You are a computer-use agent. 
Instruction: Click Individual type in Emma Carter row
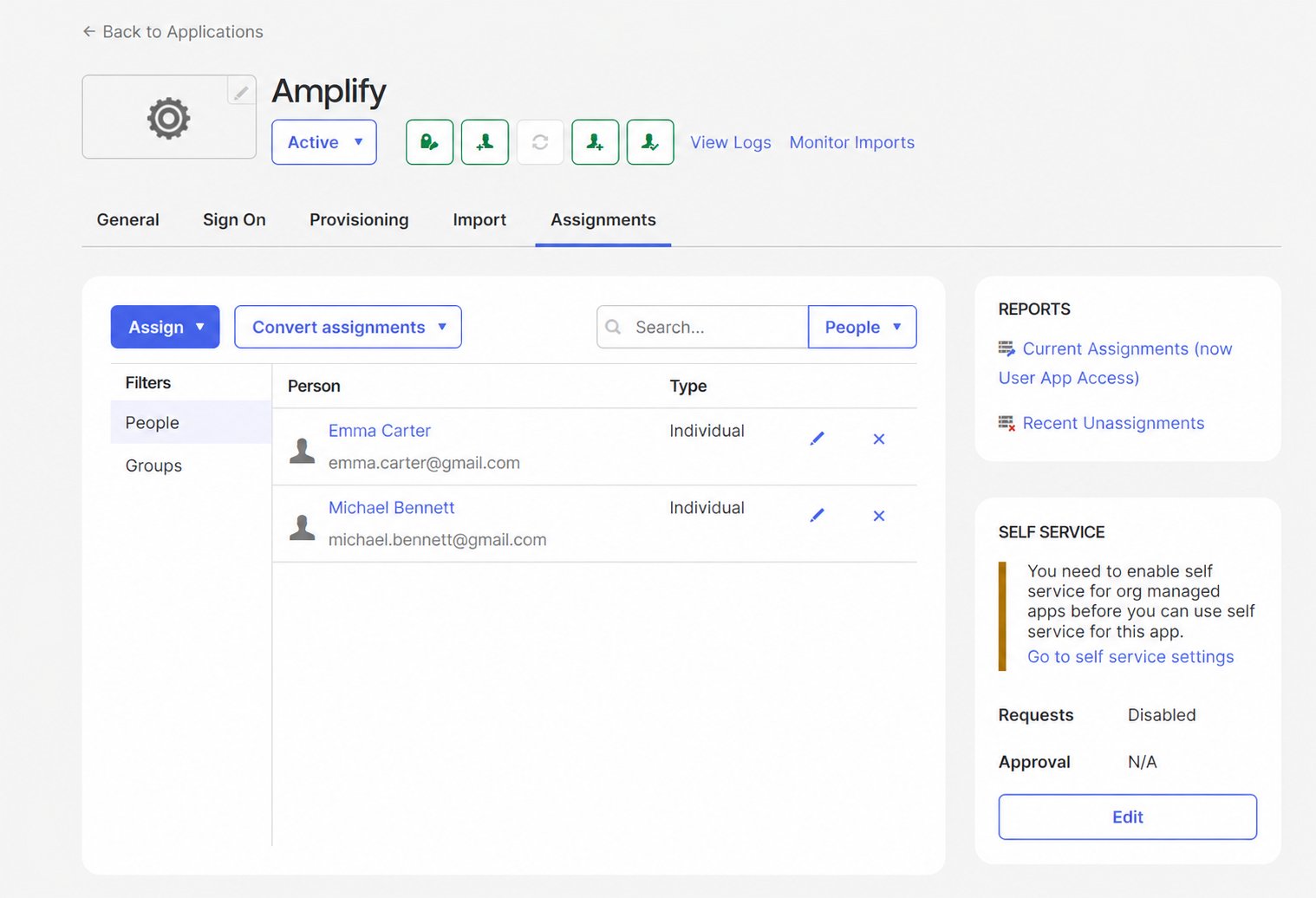707,431
